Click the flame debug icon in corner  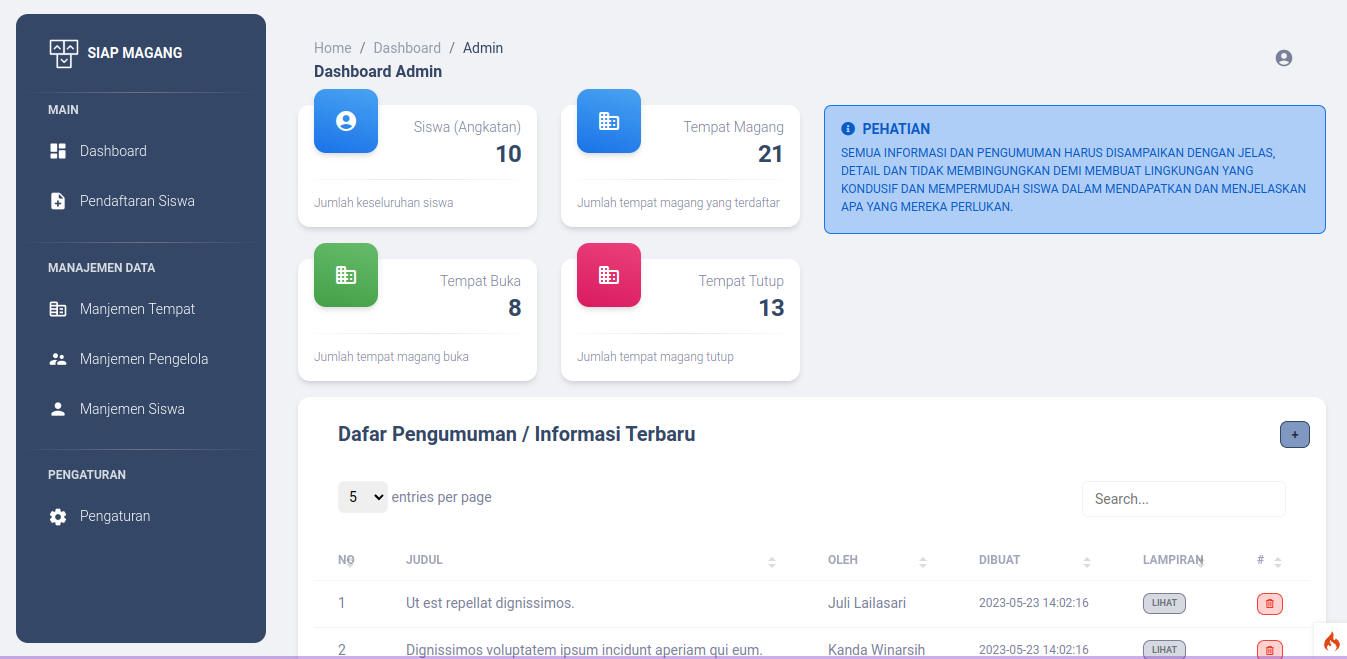1331,641
